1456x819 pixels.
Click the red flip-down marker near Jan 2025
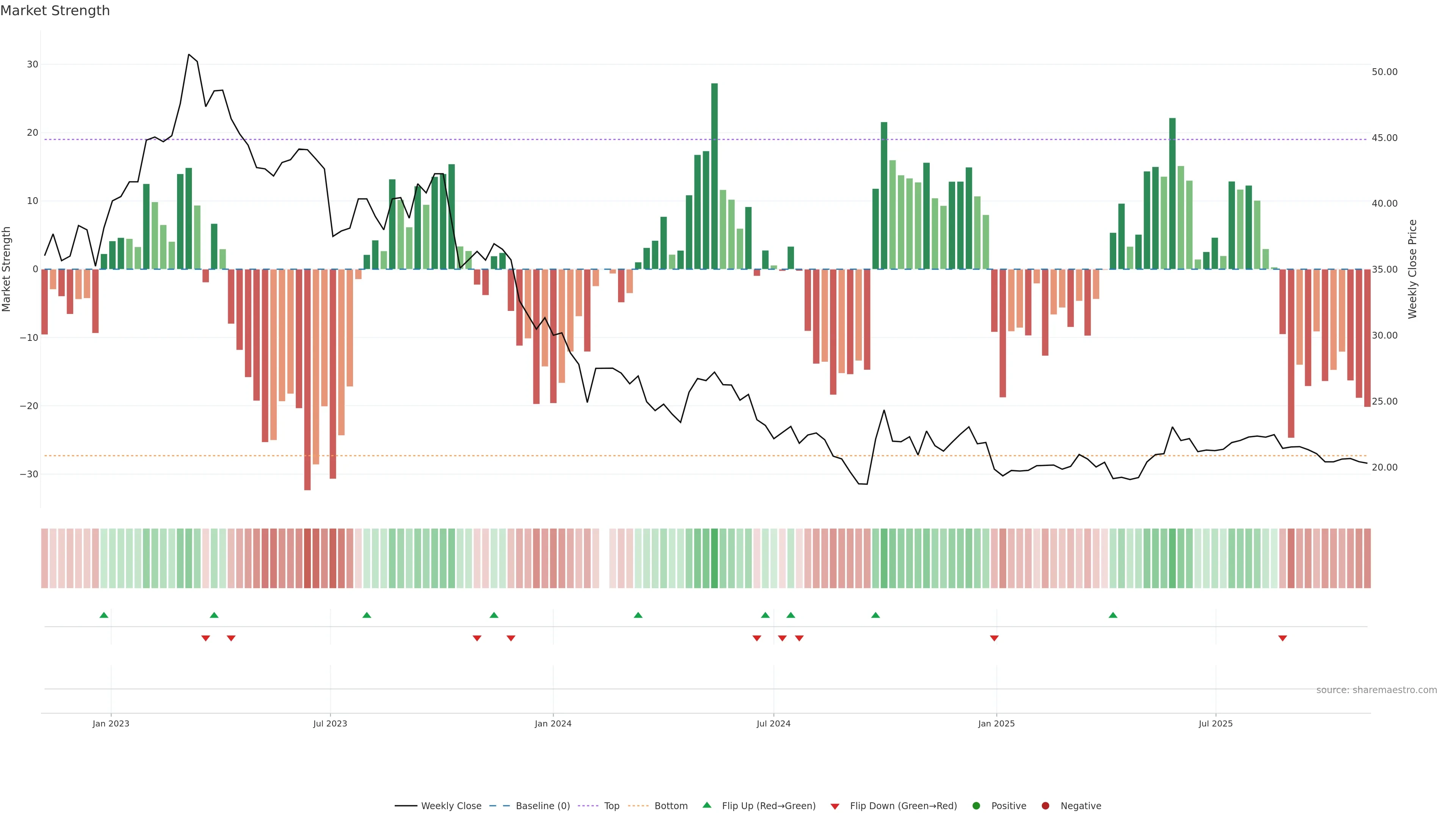click(994, 638)
